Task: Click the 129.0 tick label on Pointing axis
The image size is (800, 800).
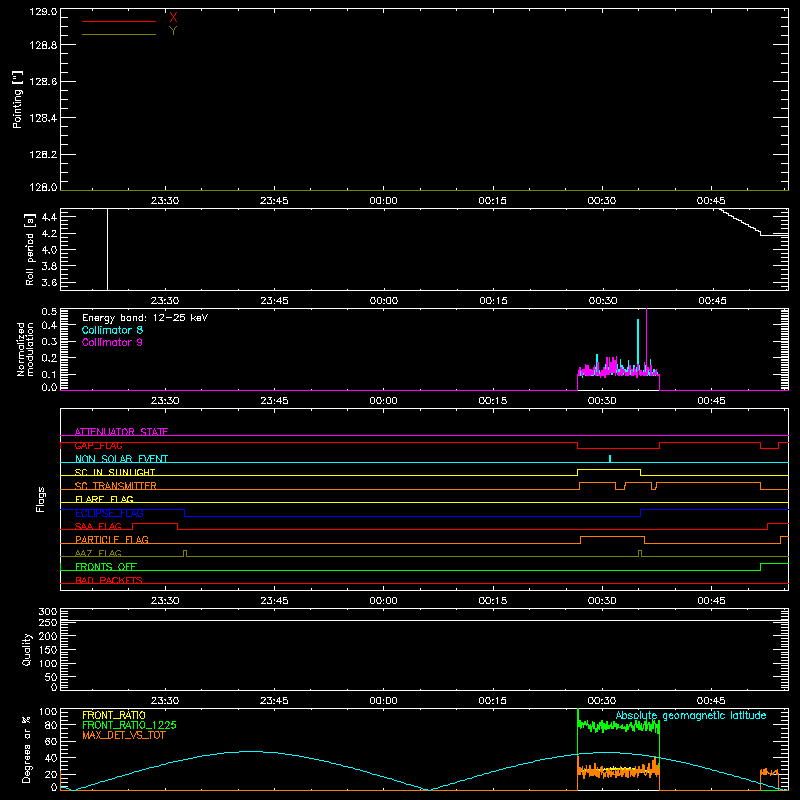Action: 43,12
